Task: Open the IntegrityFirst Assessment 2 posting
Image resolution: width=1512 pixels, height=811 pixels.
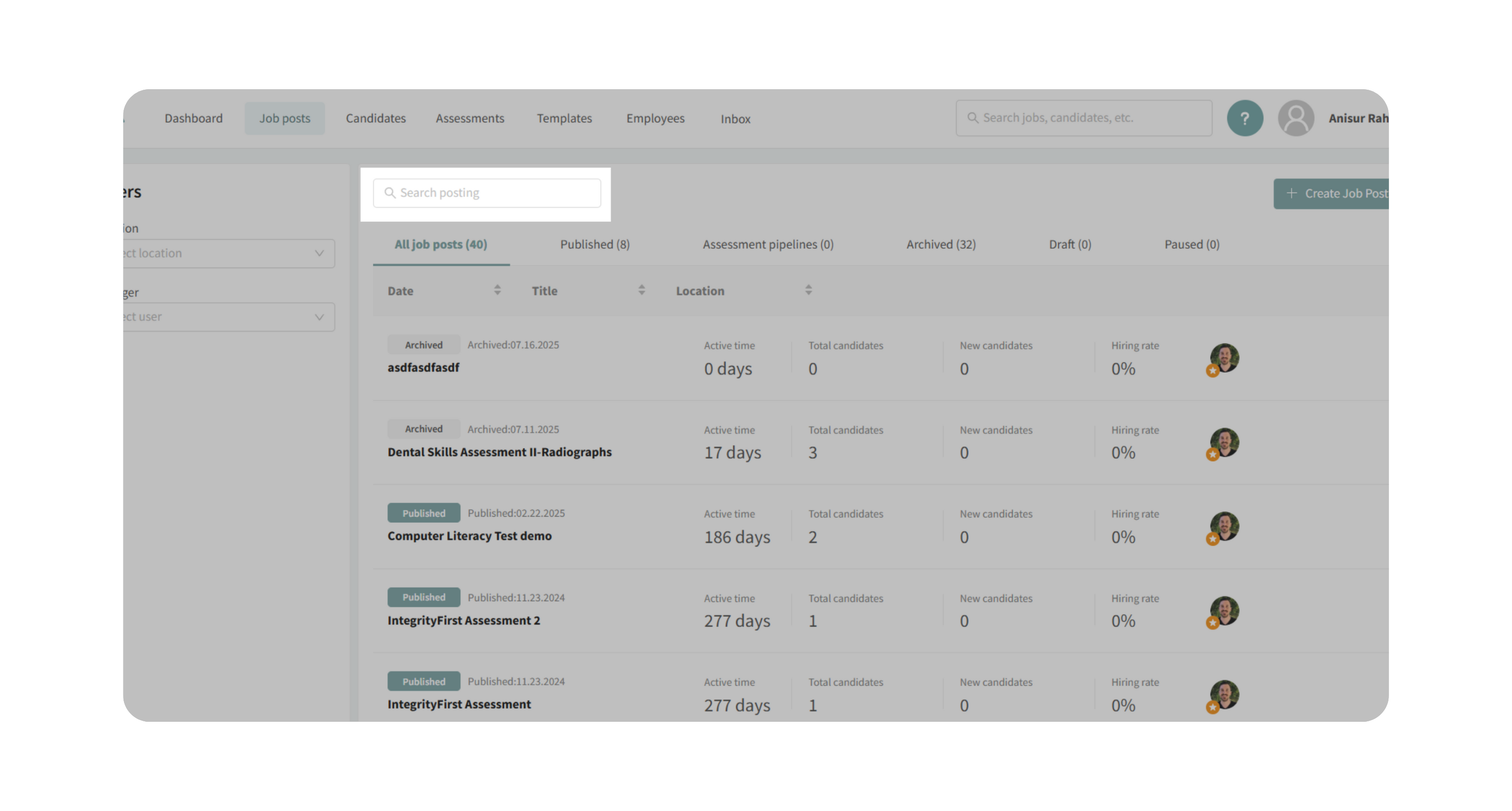Action: tap(463, 620)
